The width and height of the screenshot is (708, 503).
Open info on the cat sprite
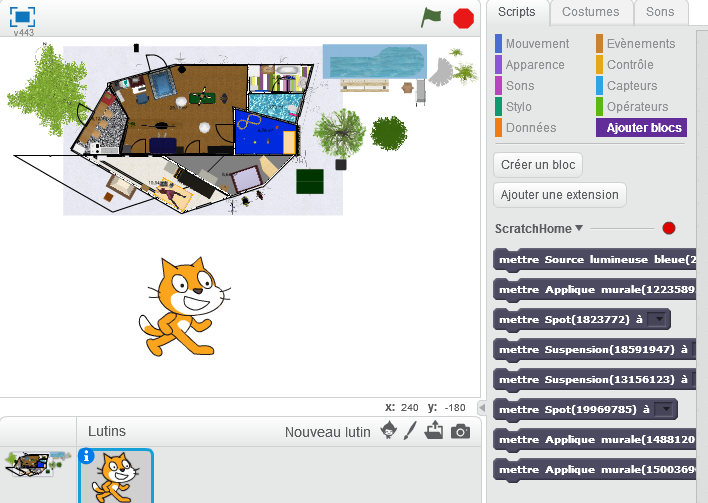click(87, 456)
